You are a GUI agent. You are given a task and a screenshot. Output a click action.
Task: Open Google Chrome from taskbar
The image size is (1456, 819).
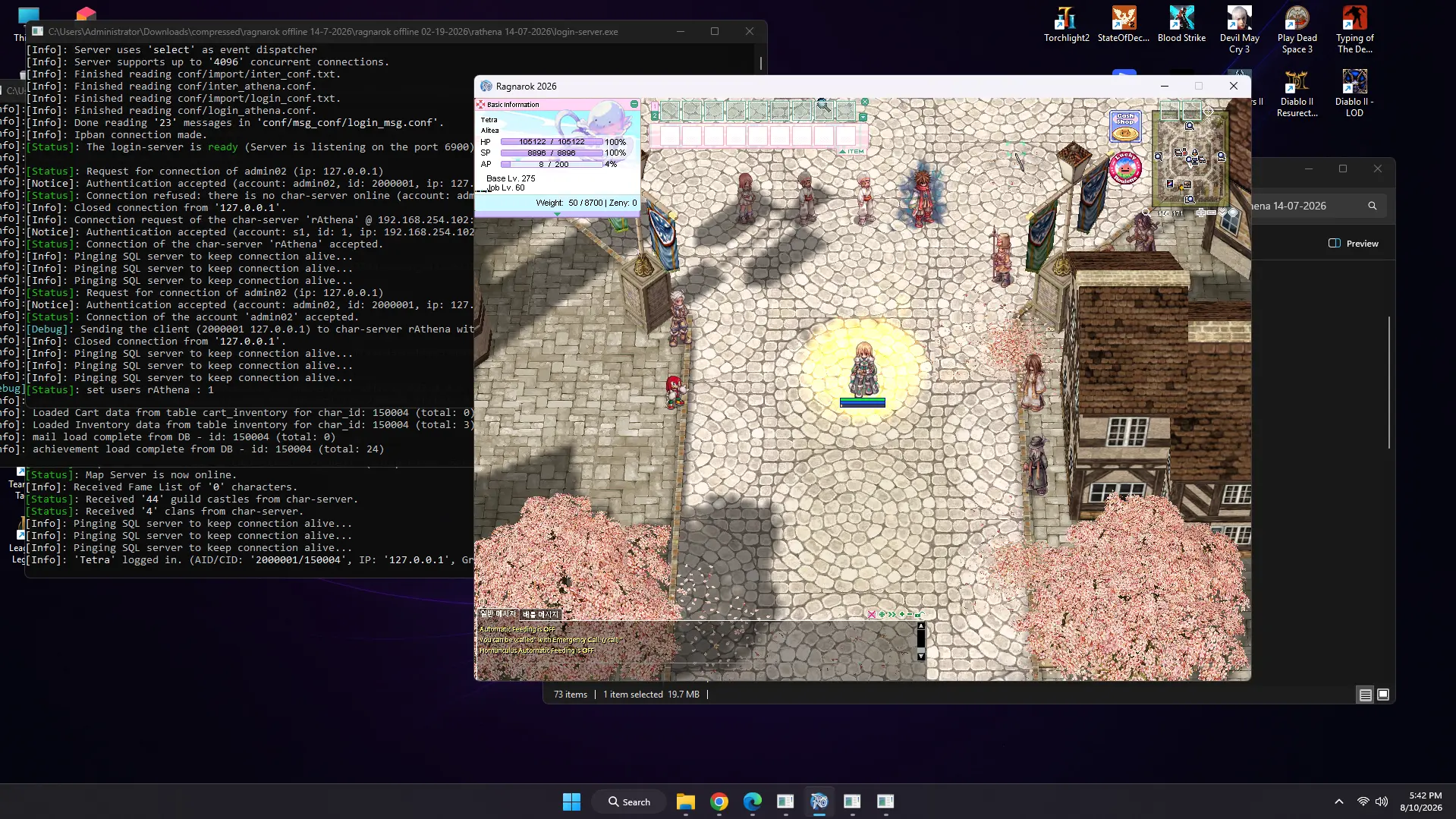point(719,802)
